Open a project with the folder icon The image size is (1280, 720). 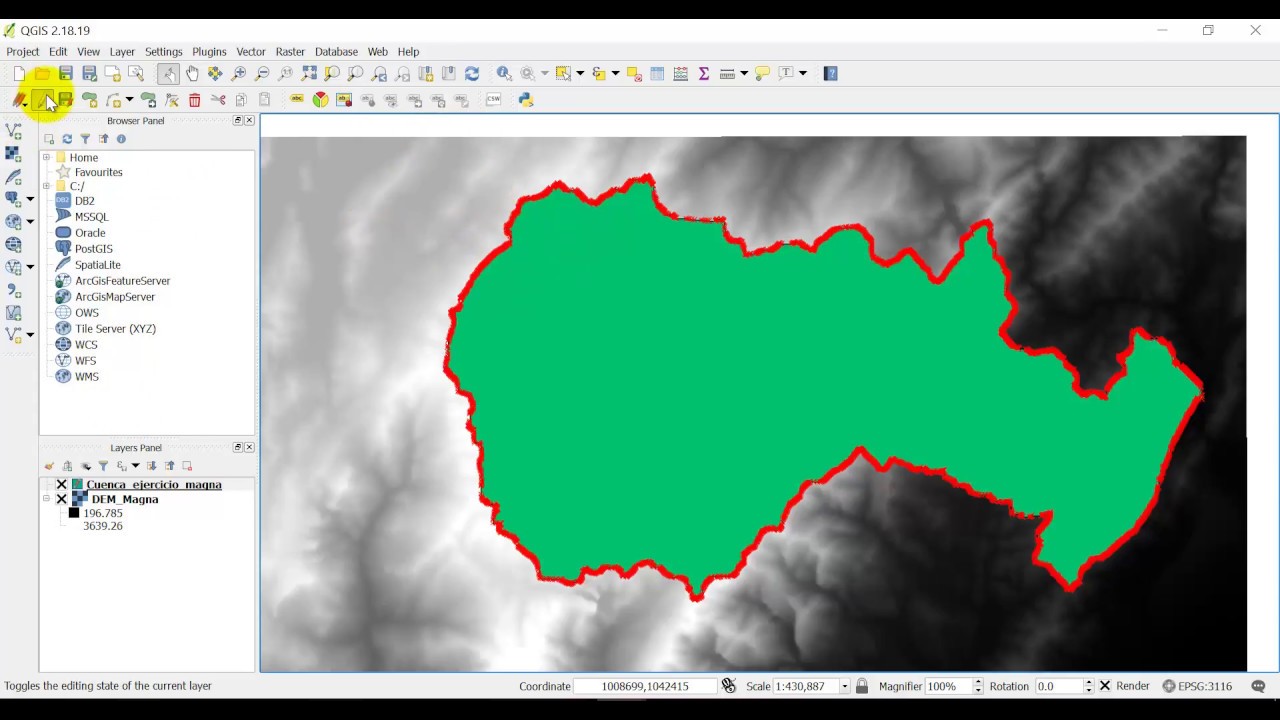[42, 74]
